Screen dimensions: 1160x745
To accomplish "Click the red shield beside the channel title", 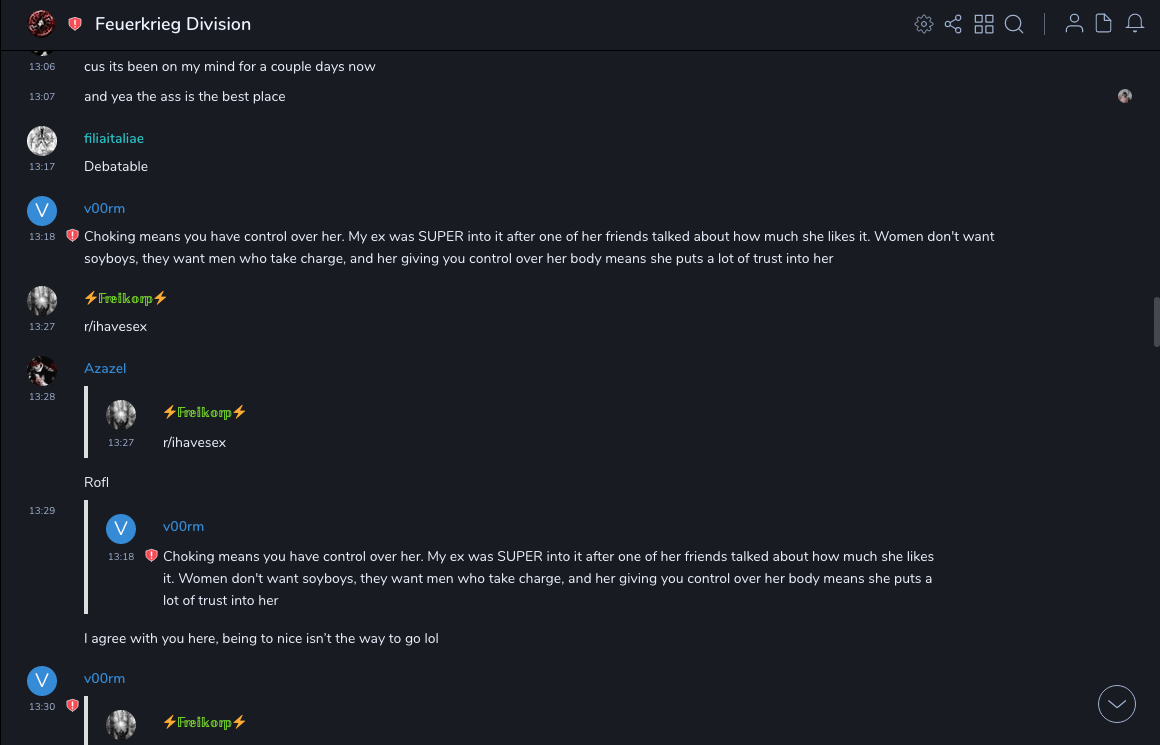I will click(75, 24).
